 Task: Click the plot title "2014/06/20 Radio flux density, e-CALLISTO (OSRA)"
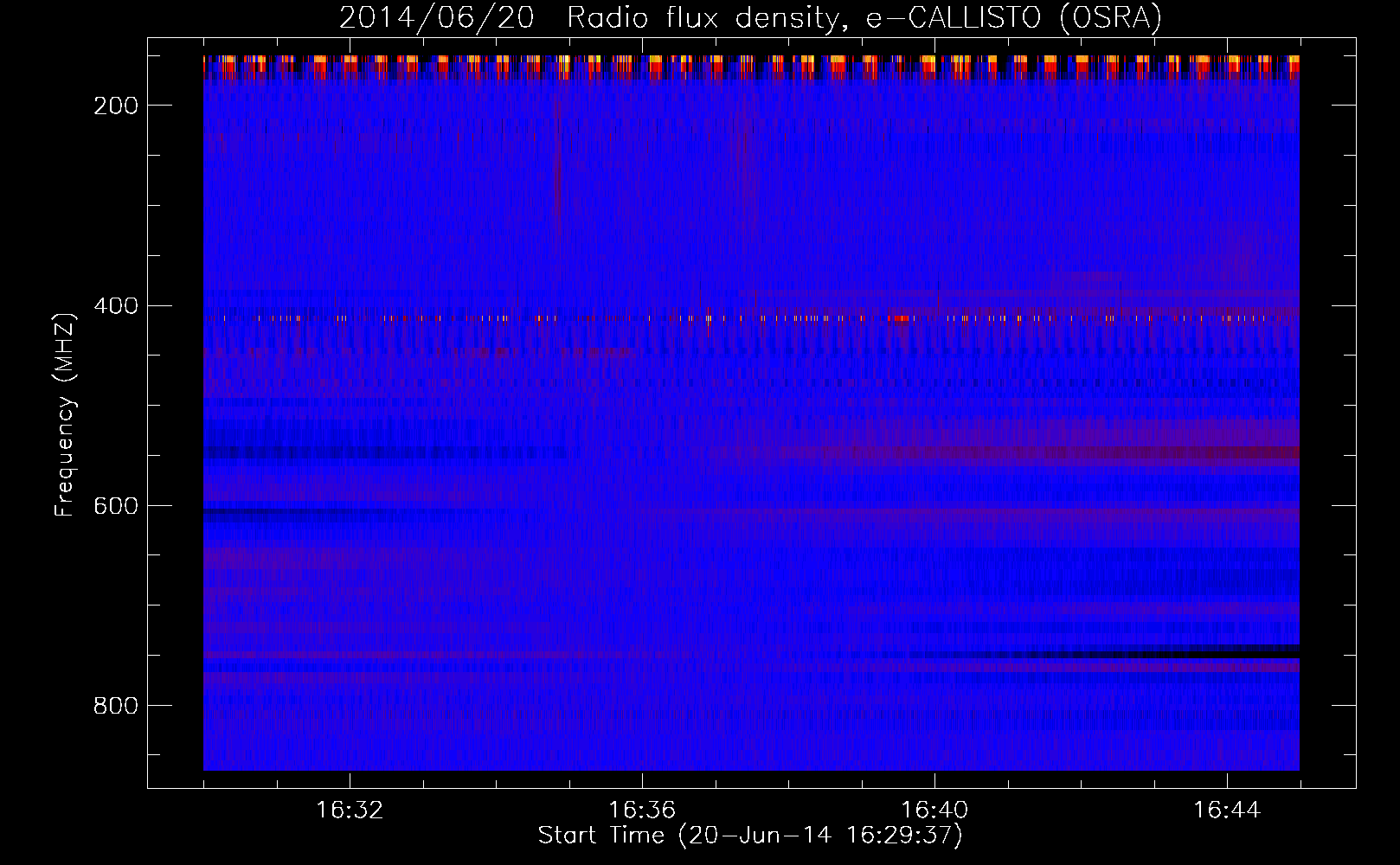[x=750, y=17]
